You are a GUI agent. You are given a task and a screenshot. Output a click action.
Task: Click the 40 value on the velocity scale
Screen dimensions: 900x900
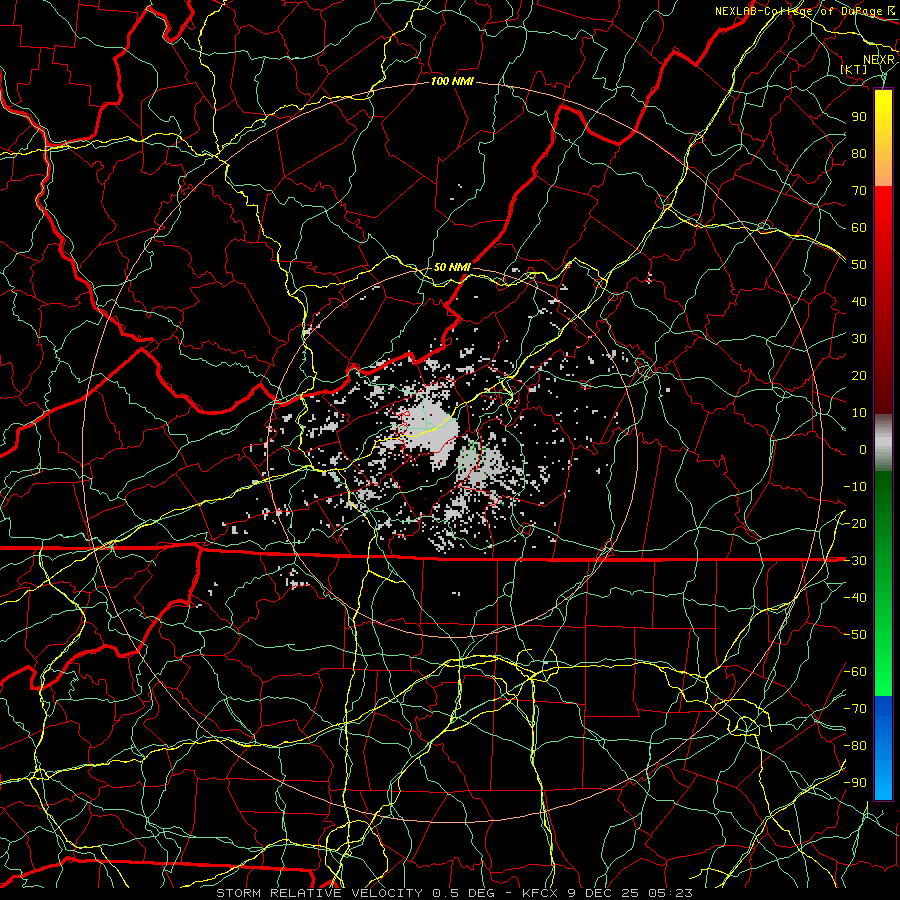[x=859, y=301]
